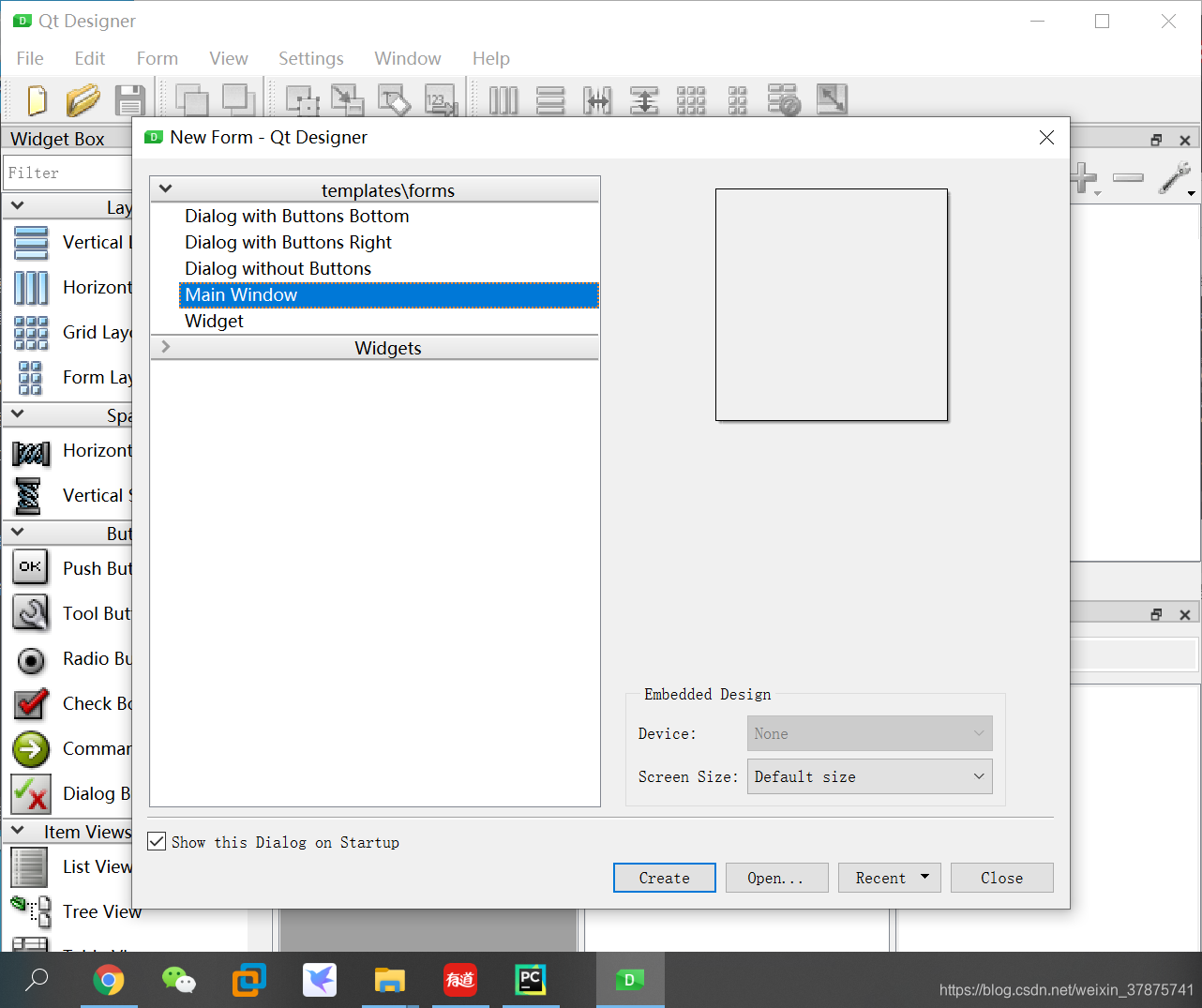This screenshot has width=1202, height=1008.
Task: Select Form Layout widget icon
Action: (30, 378)
